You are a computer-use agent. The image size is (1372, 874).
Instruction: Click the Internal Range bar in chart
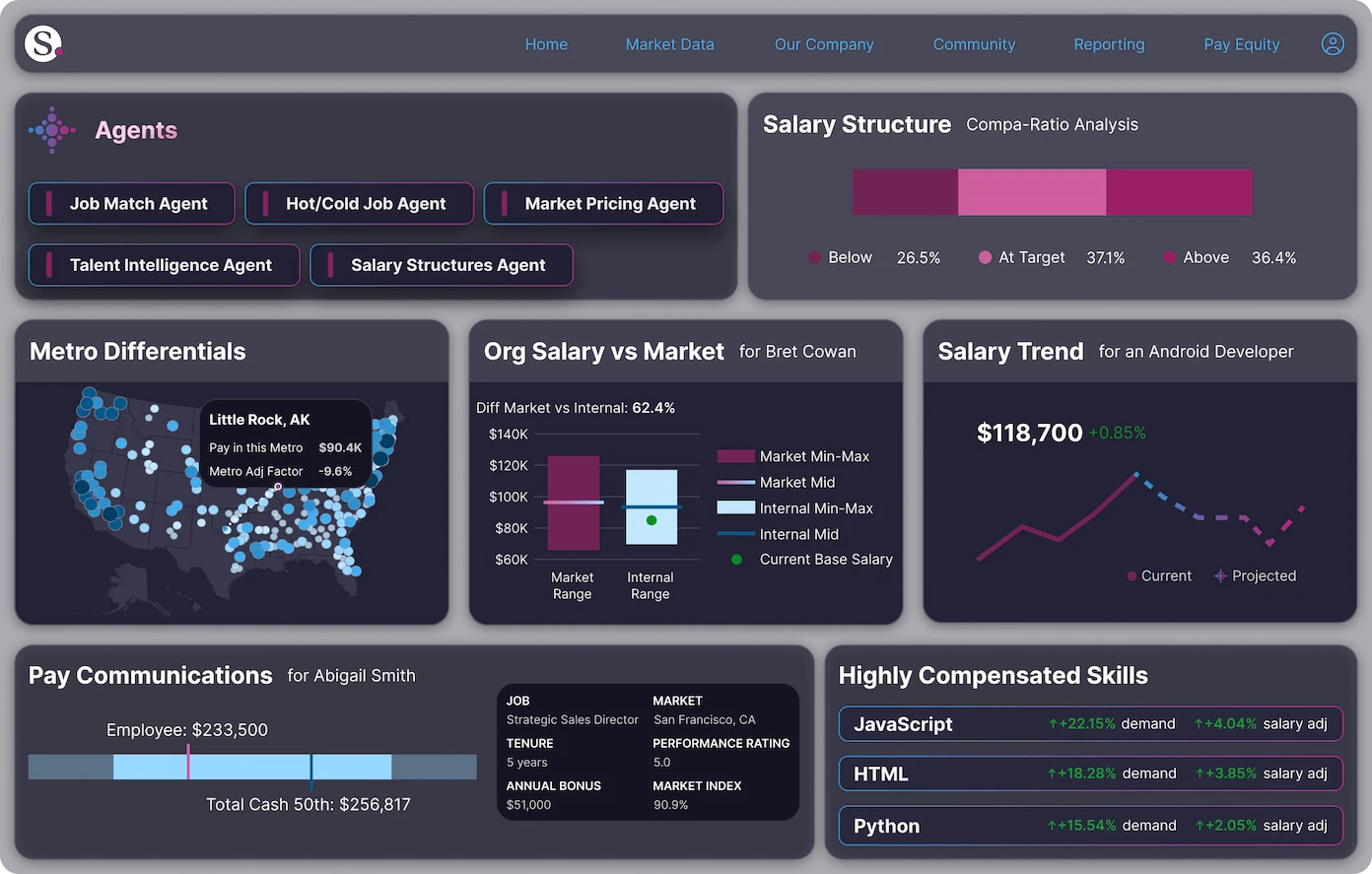[x=652, y=507]
